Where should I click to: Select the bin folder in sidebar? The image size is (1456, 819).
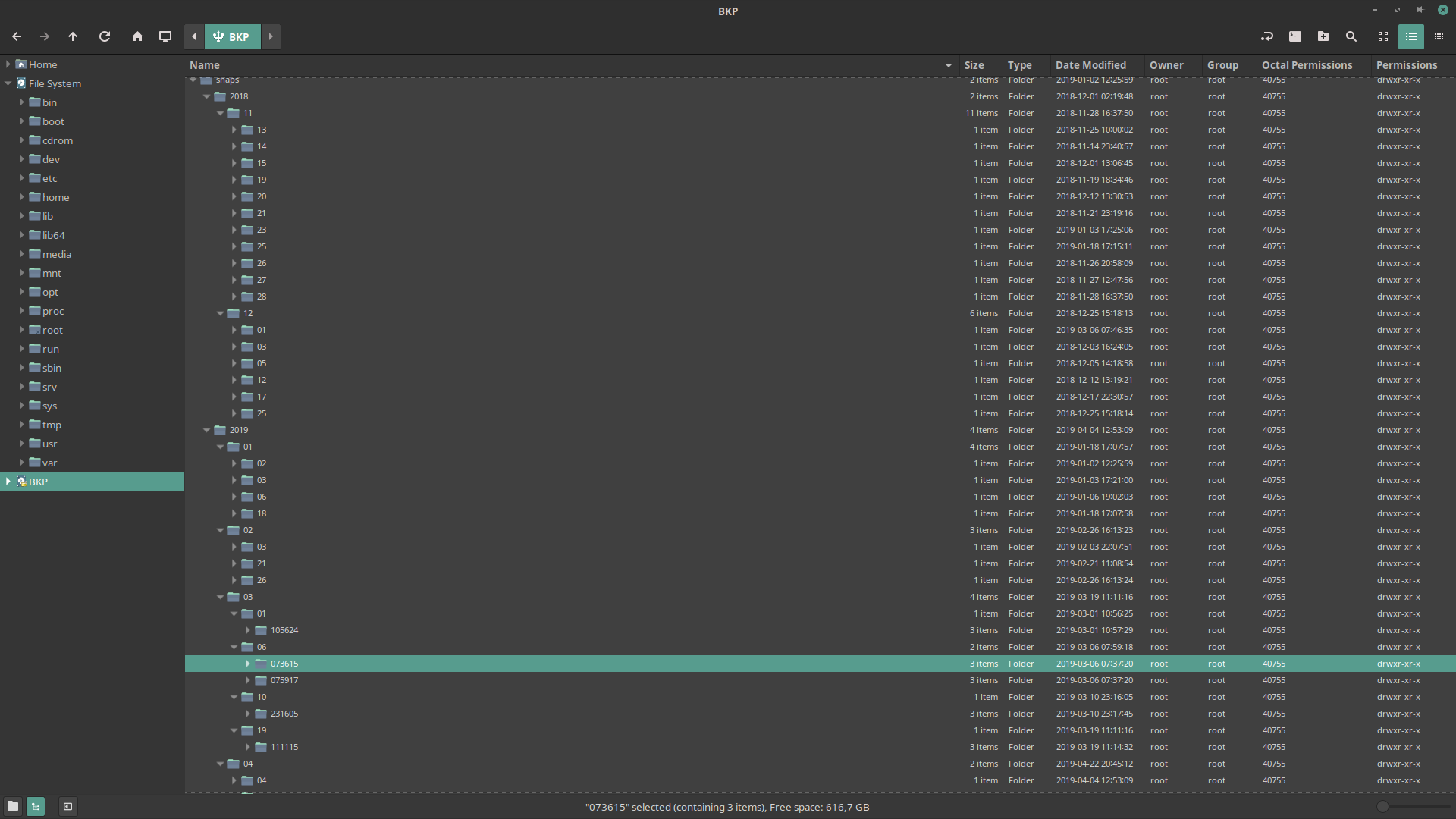tap(49, 102)
